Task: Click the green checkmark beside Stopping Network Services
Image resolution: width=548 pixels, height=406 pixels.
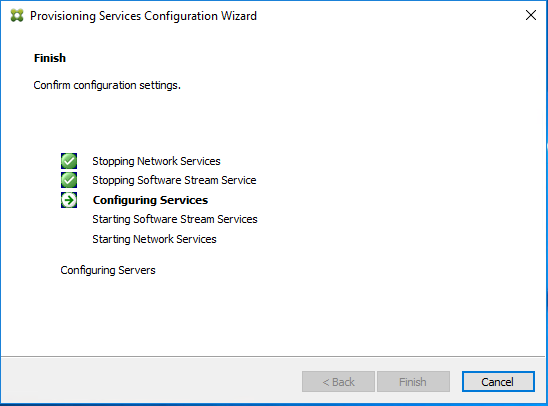Action: [69, 161]
